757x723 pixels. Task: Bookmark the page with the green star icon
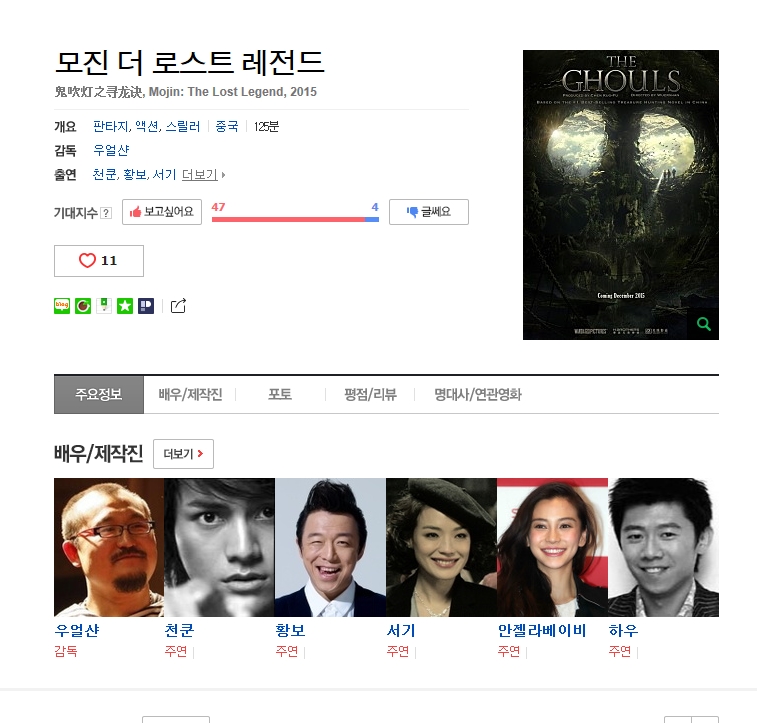click(125, 306)
